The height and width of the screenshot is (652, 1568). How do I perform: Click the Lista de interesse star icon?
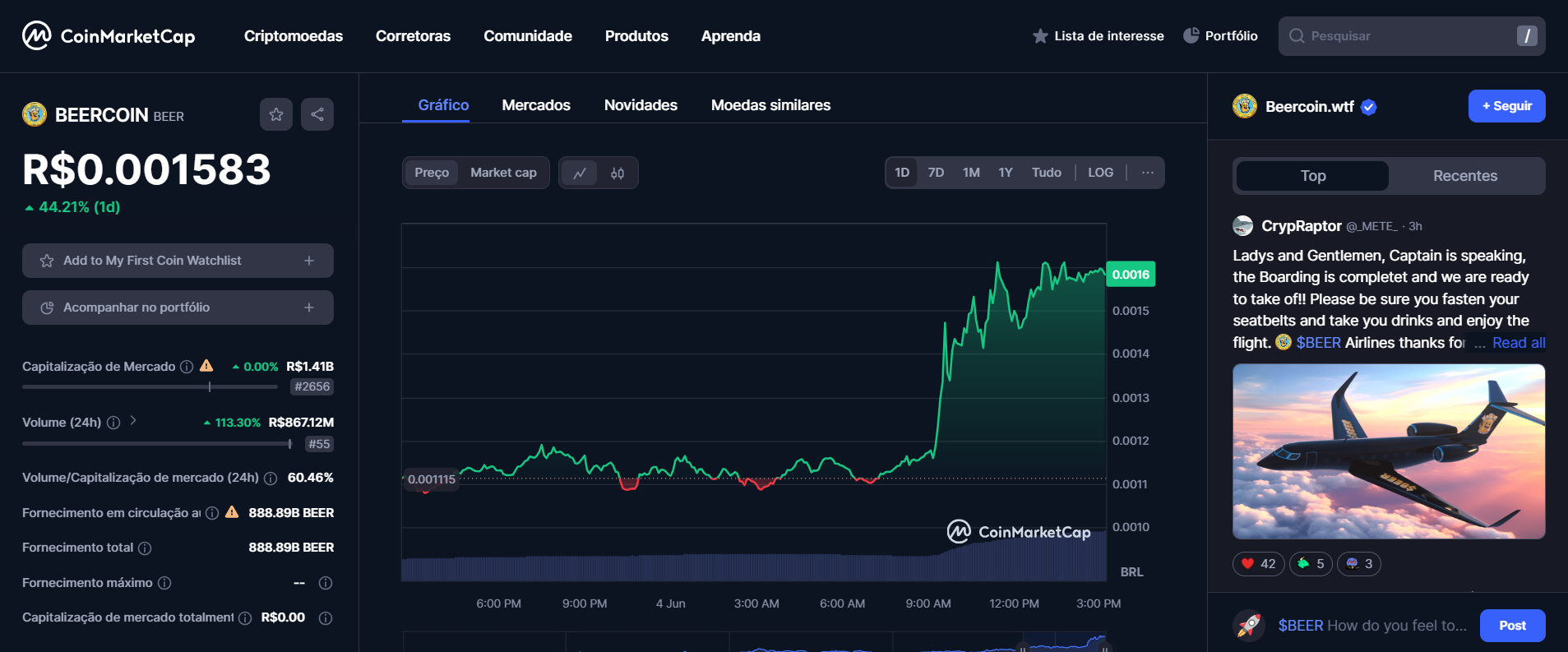[x=1040, y=36]
